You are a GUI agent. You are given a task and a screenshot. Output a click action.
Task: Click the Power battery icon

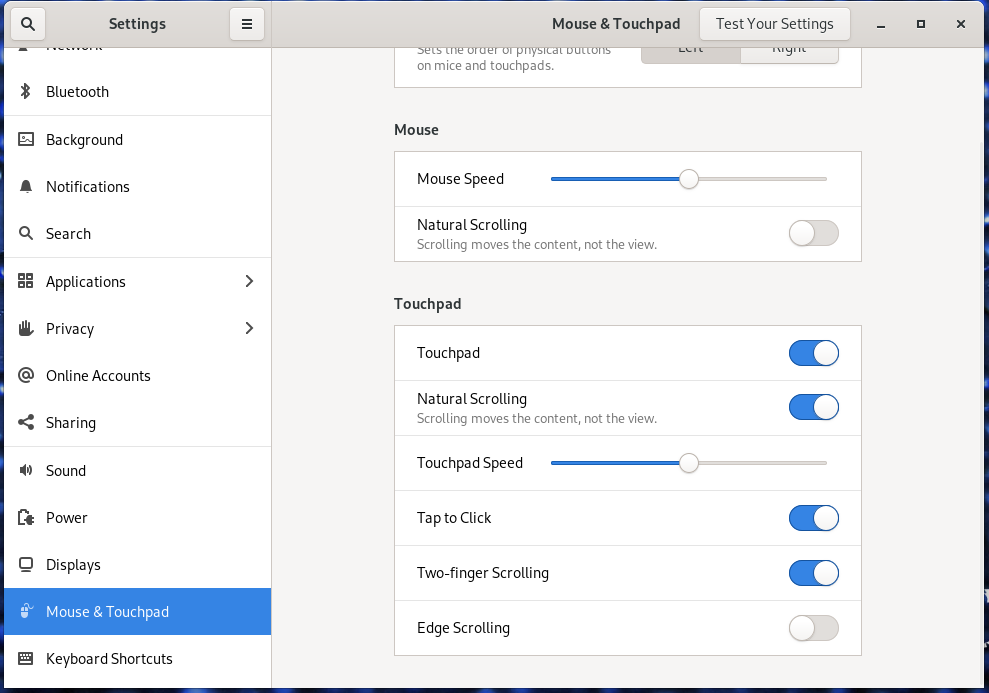click(x=24, y=517)
